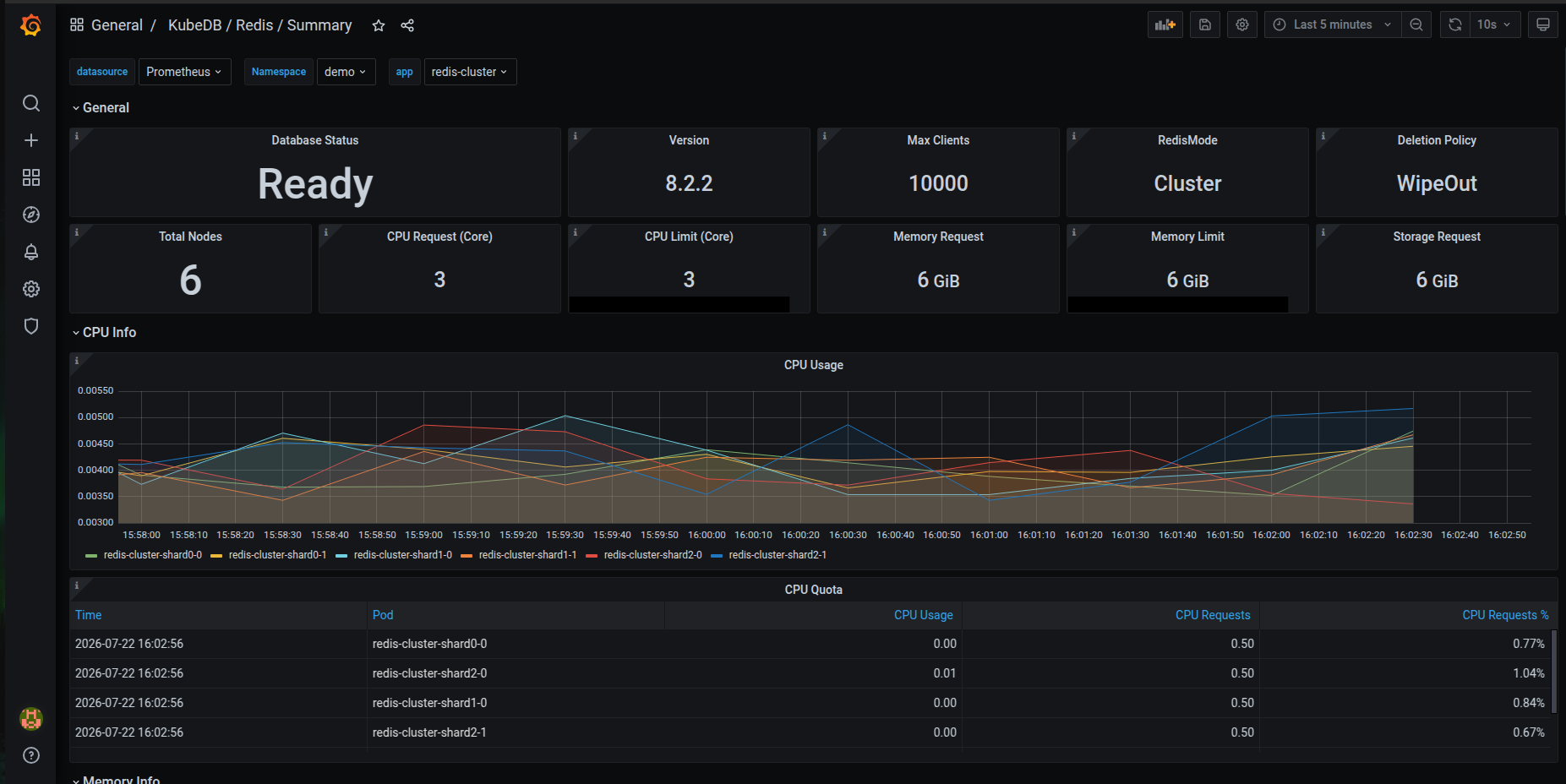Expand the Memory Info row
This screenshot has height=784, width=1566.
coord(116,779)
